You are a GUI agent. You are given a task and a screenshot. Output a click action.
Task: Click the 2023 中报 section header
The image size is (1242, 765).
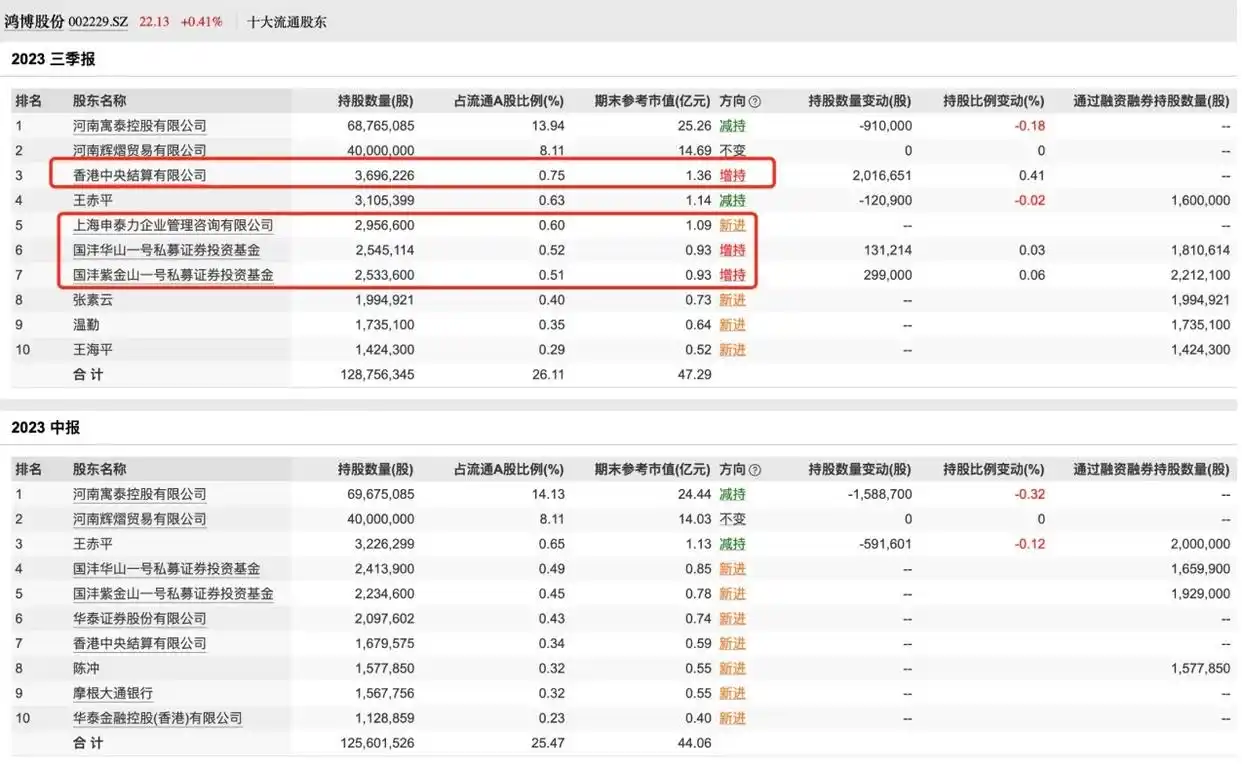tap(44, 427)
